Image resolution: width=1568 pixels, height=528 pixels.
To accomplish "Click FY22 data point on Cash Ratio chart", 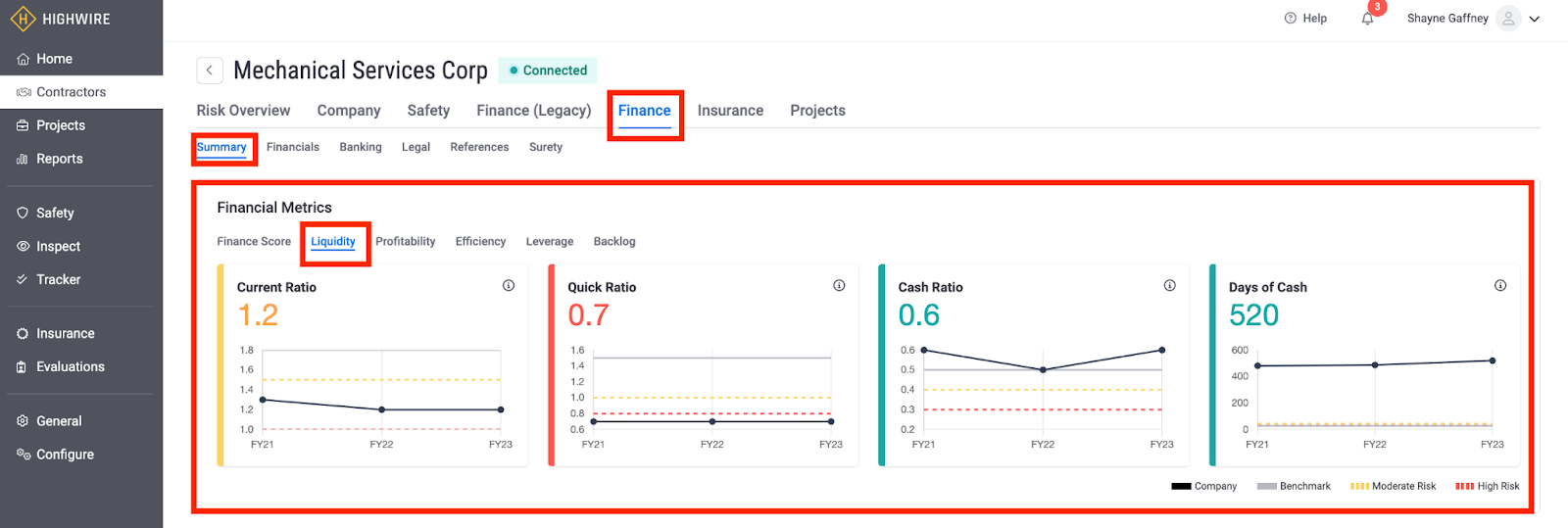I will (x=1043, y=370).
